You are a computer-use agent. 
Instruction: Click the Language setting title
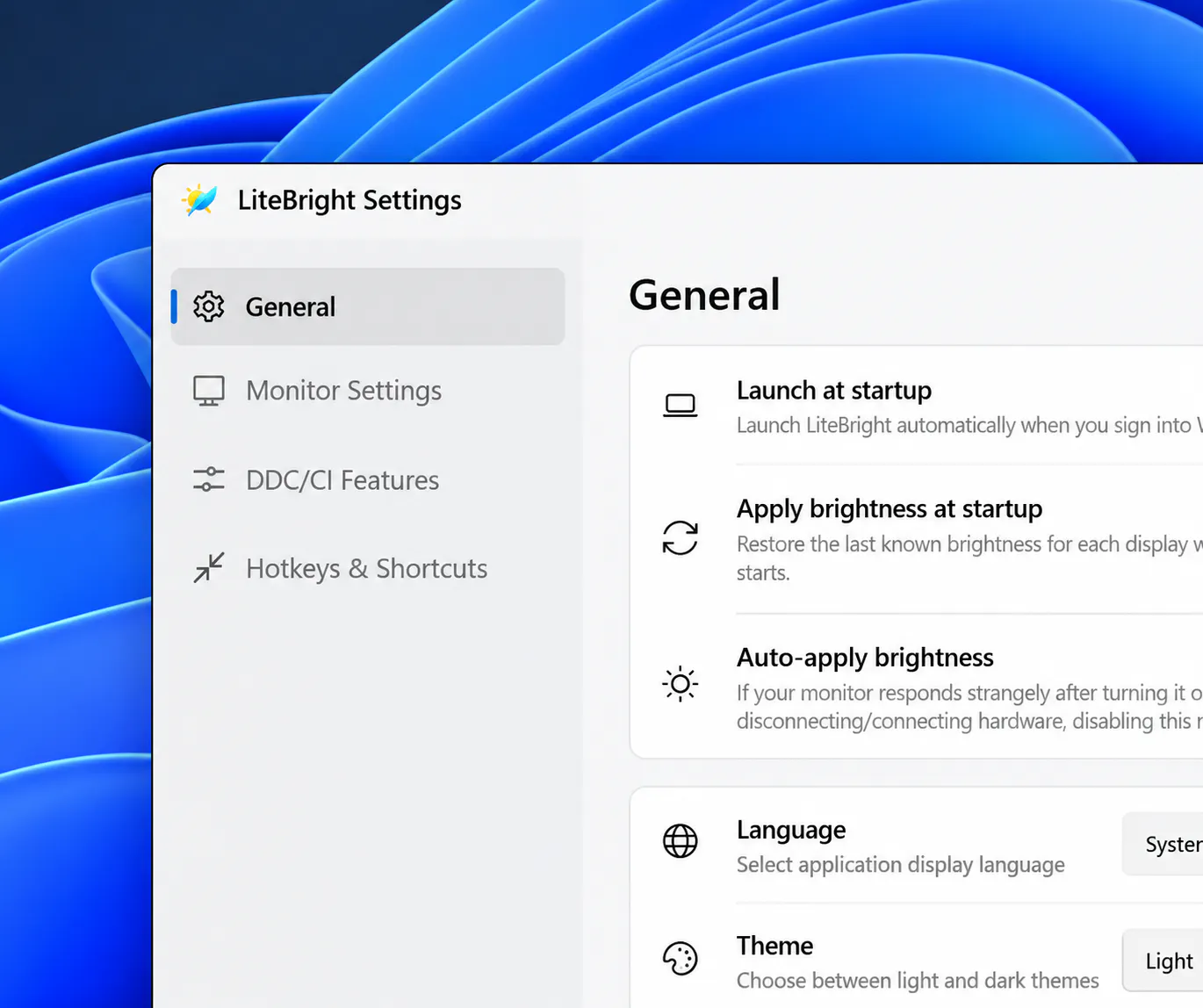coord(791,831)
